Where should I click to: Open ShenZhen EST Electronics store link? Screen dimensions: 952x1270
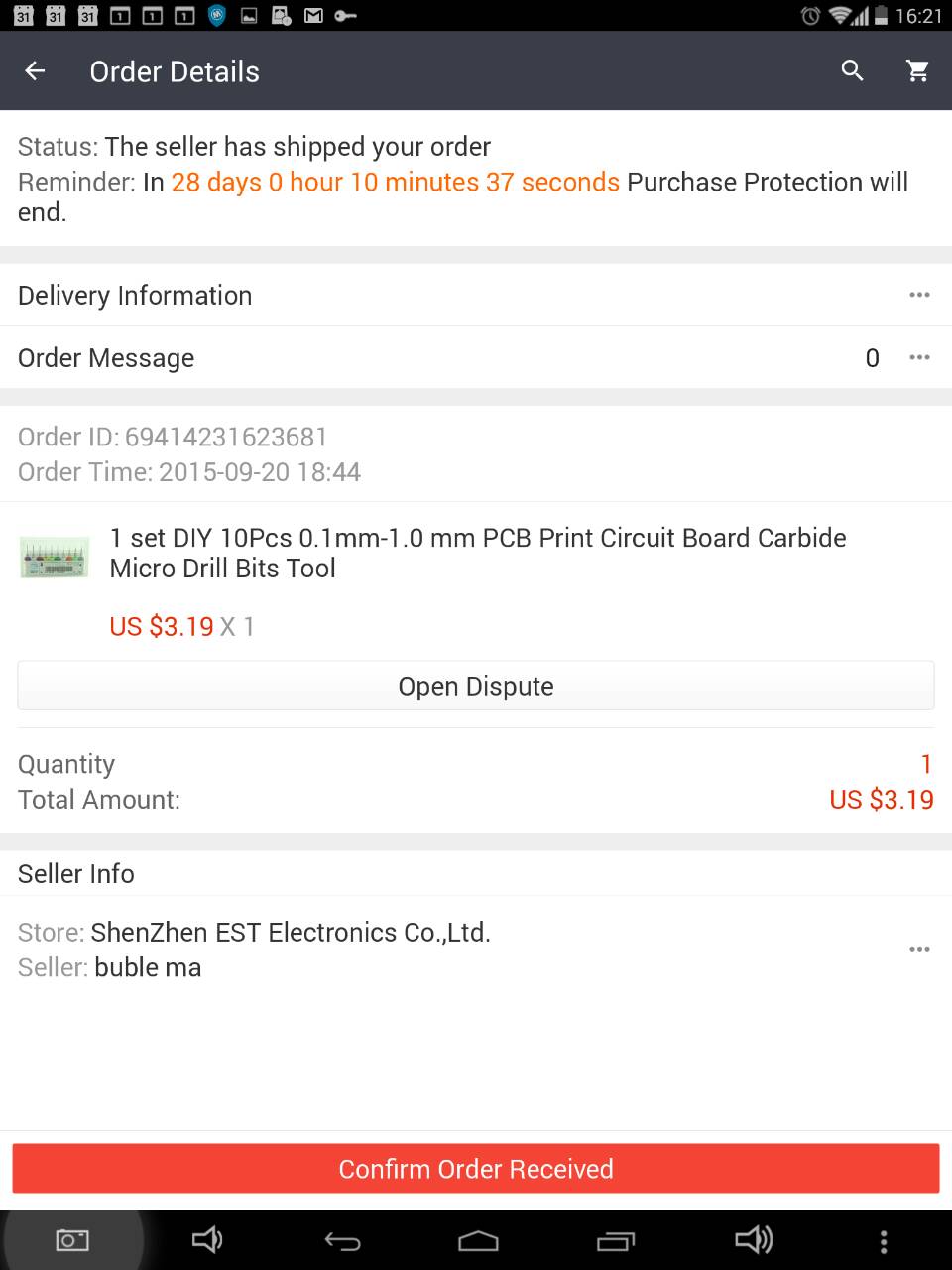point(291,933)
